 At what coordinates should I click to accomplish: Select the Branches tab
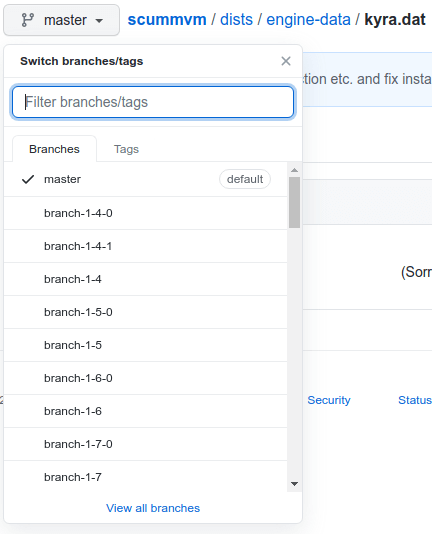tap(55, 149)
